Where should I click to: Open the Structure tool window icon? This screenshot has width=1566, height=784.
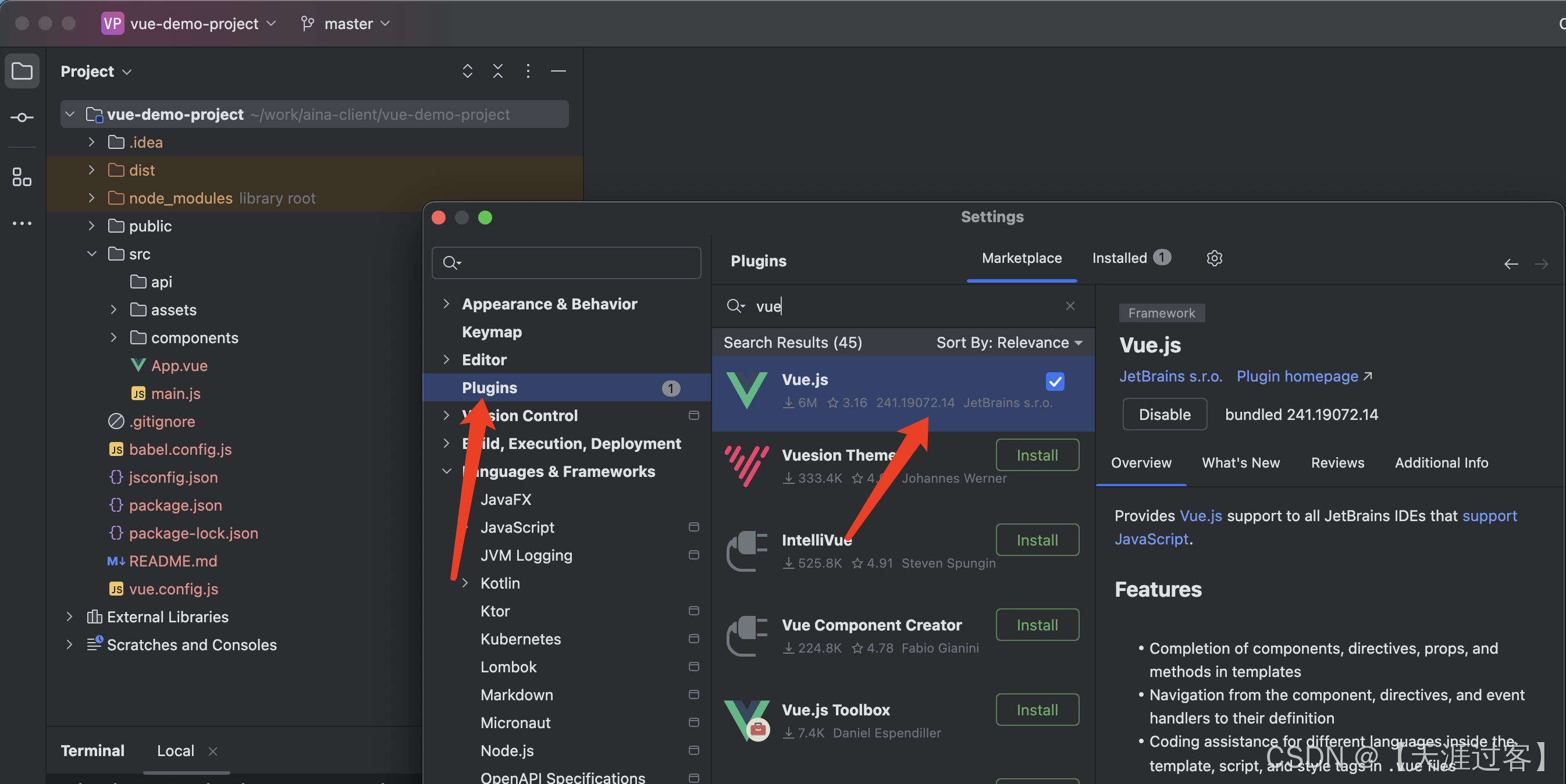(22, 177)
